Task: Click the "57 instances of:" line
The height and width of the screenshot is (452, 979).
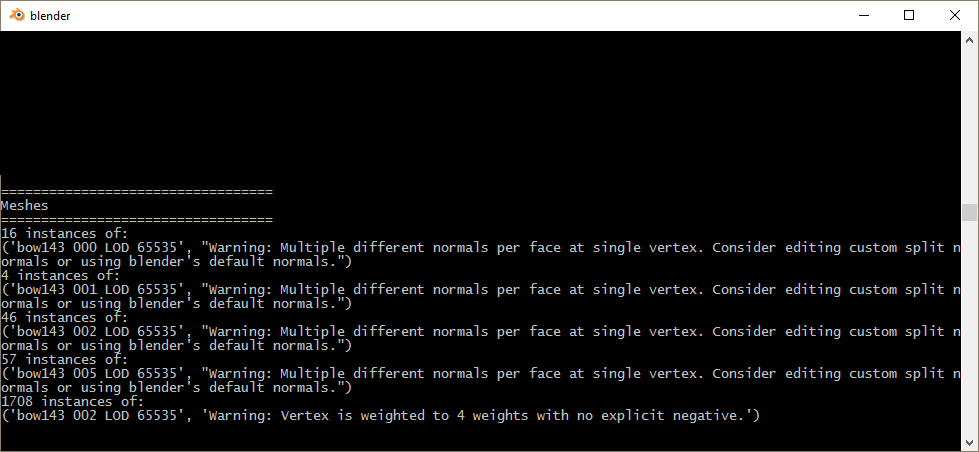Action: pos(65,359)
